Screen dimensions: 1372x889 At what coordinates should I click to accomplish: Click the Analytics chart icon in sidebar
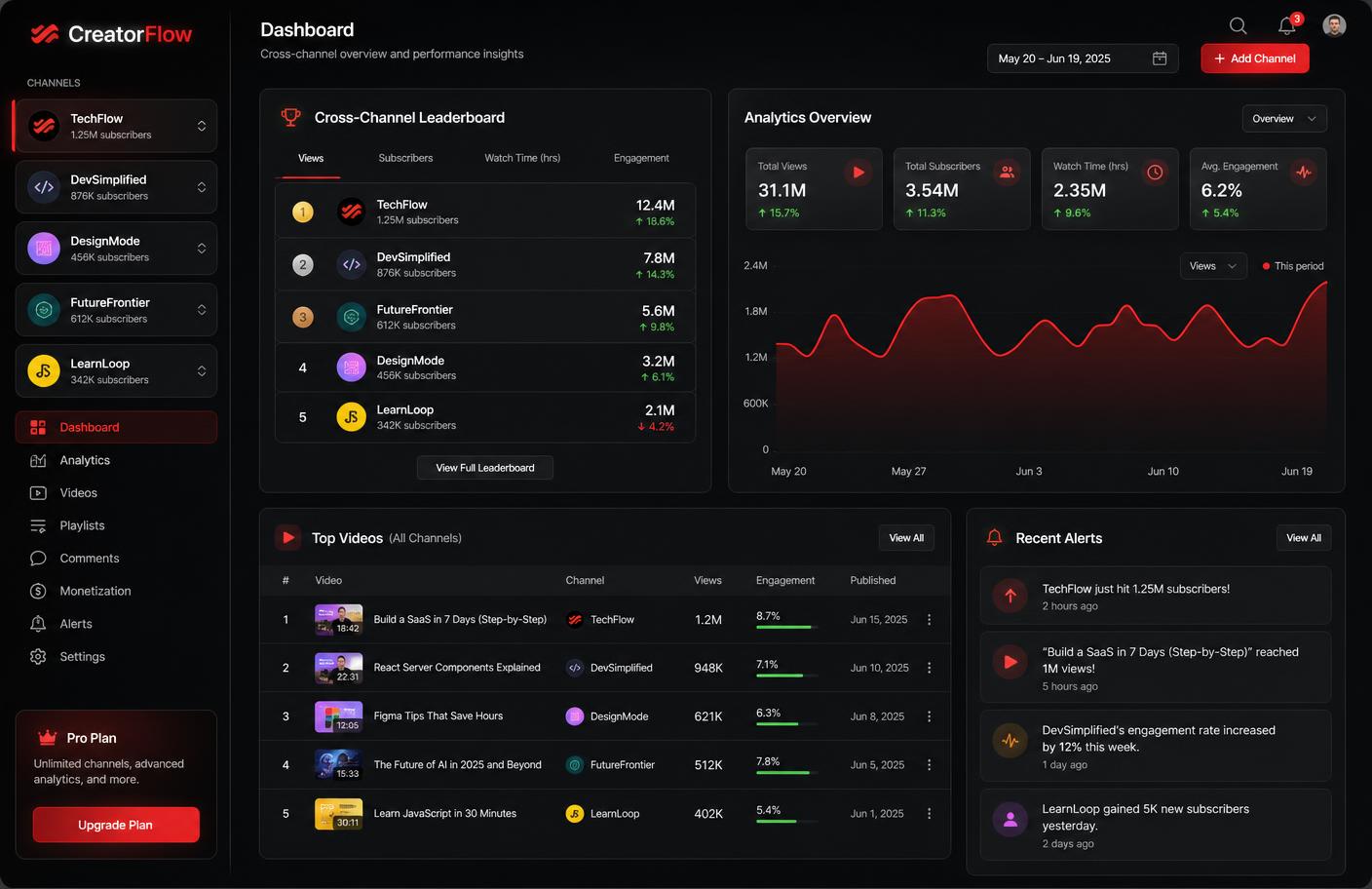pos(38,460)
